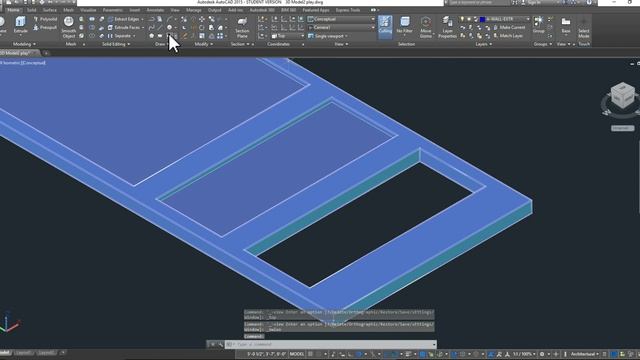Click the Culling selection button
The height and width of the screenshot is (360, 640).
pos(385,26)
